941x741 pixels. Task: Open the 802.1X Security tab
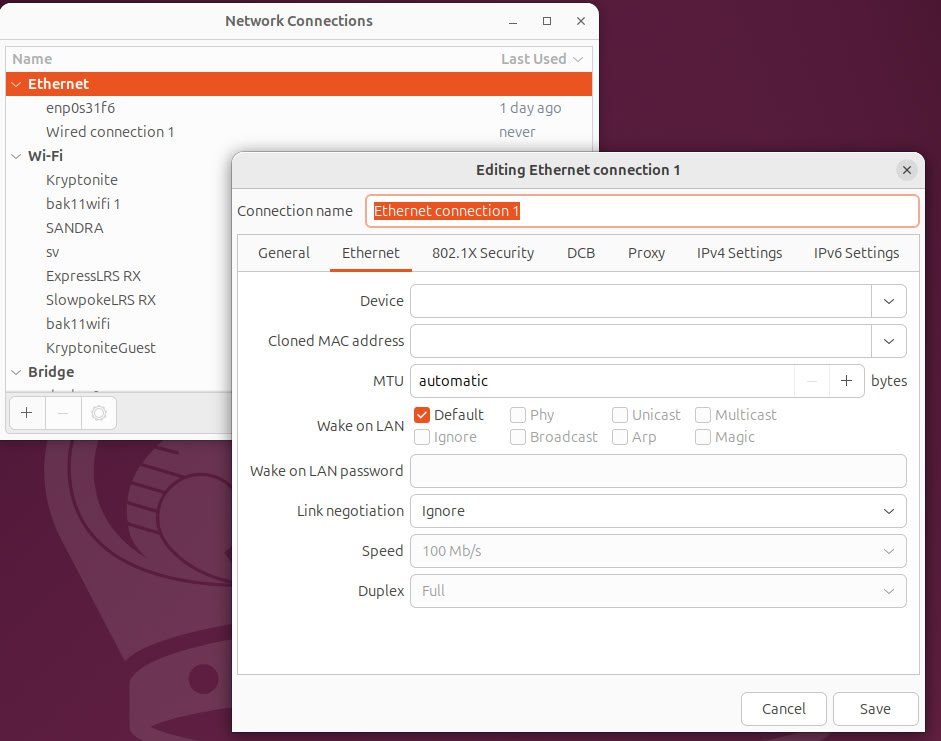483,253
